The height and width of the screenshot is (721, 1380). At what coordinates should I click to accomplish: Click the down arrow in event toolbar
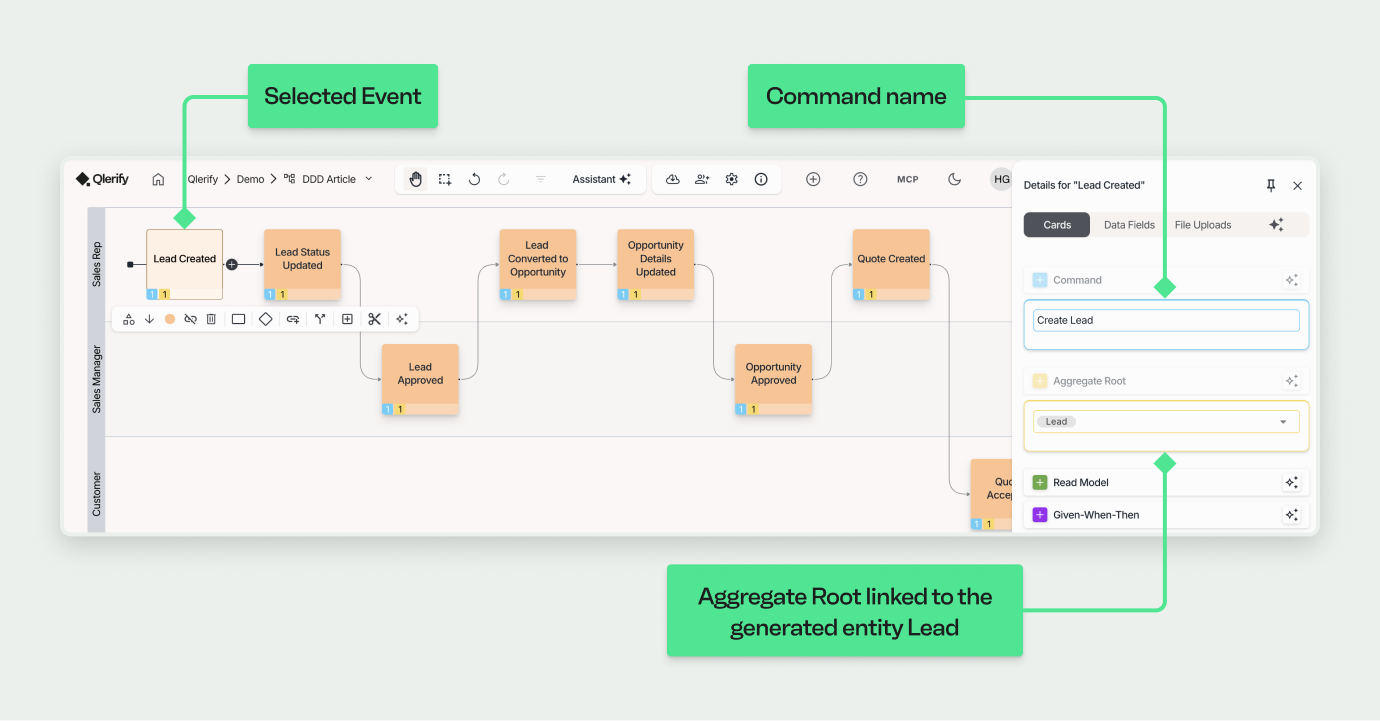coord(149,319)
